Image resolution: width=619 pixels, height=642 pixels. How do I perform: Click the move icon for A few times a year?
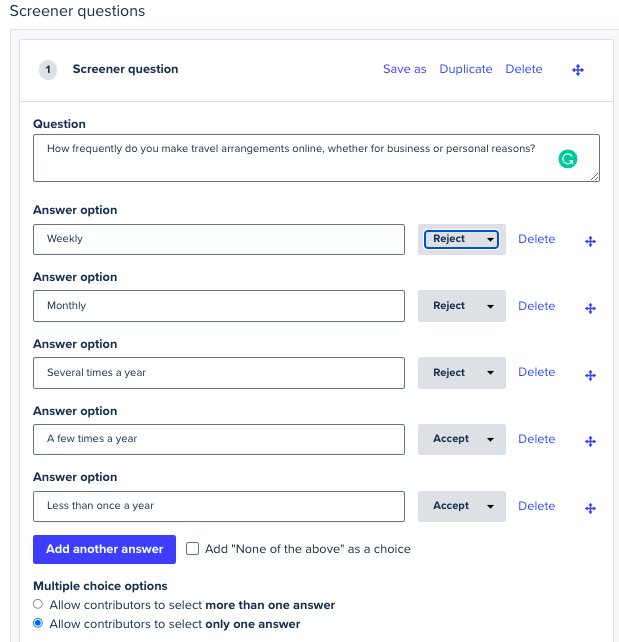coord(590,441)
